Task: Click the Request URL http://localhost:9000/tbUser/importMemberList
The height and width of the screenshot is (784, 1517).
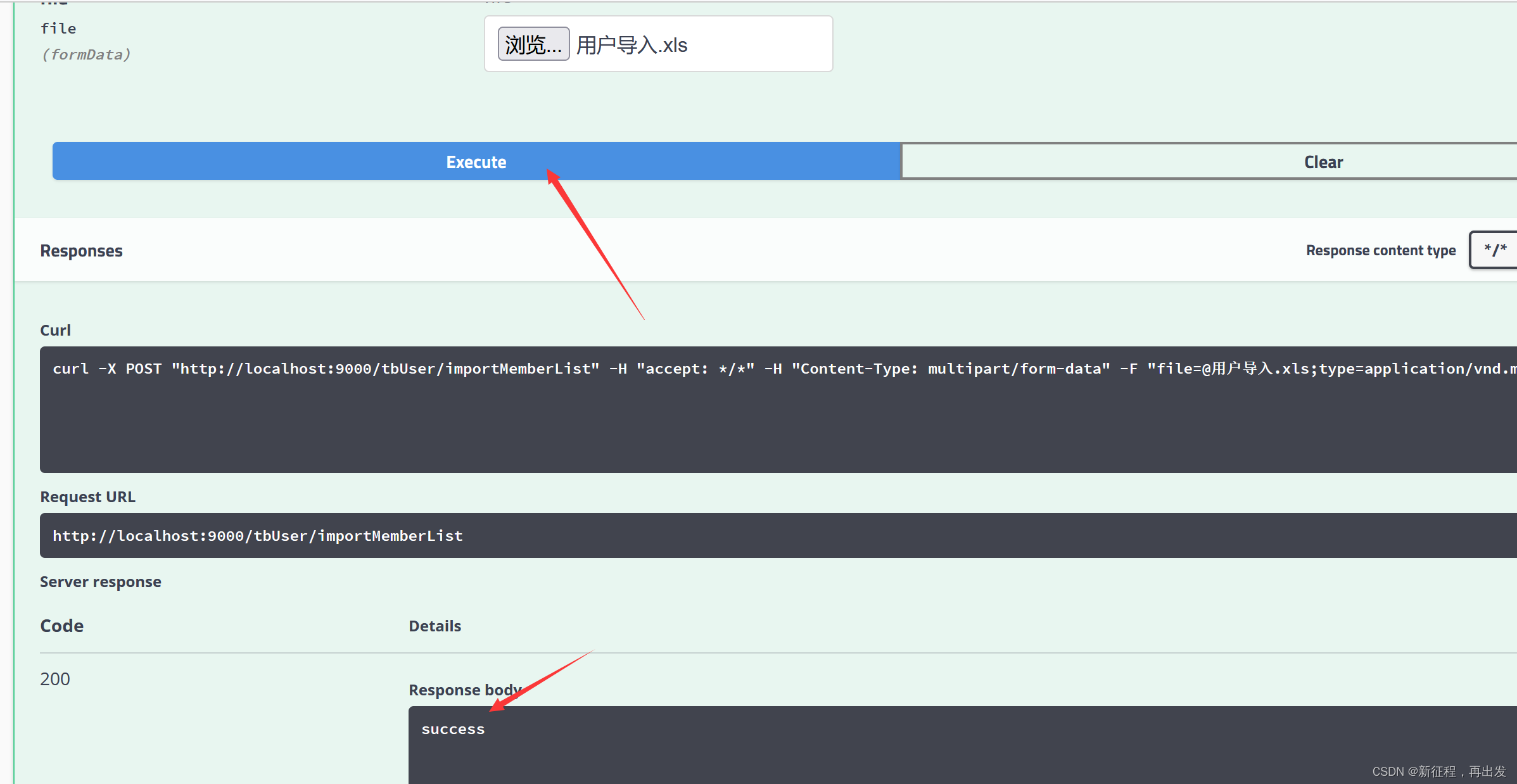Action: 258,536
